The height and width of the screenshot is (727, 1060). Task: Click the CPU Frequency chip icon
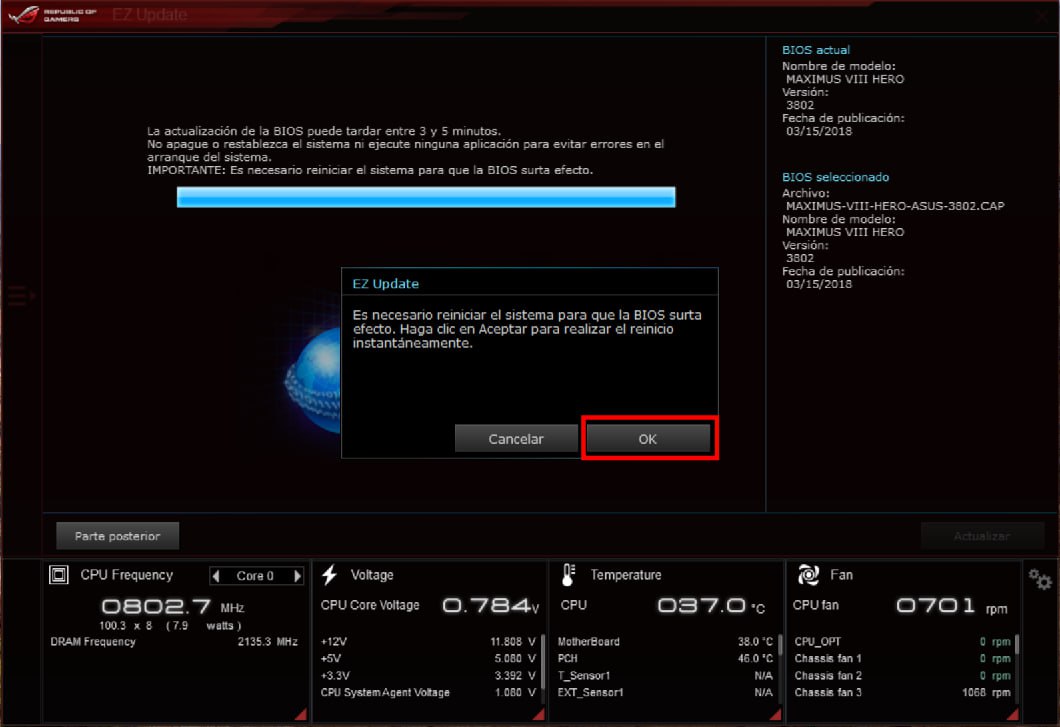pyautogui.click(x=59, y=575)
